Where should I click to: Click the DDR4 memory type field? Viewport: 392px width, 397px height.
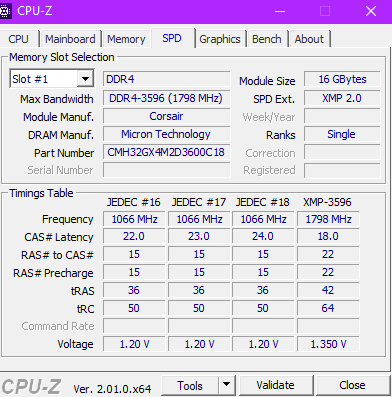point(166,79)
